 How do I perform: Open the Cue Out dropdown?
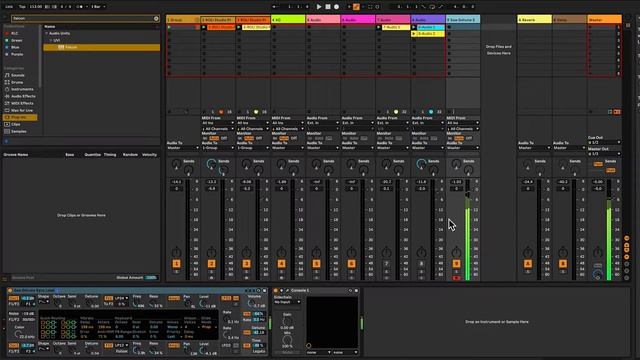click(604, 142)
